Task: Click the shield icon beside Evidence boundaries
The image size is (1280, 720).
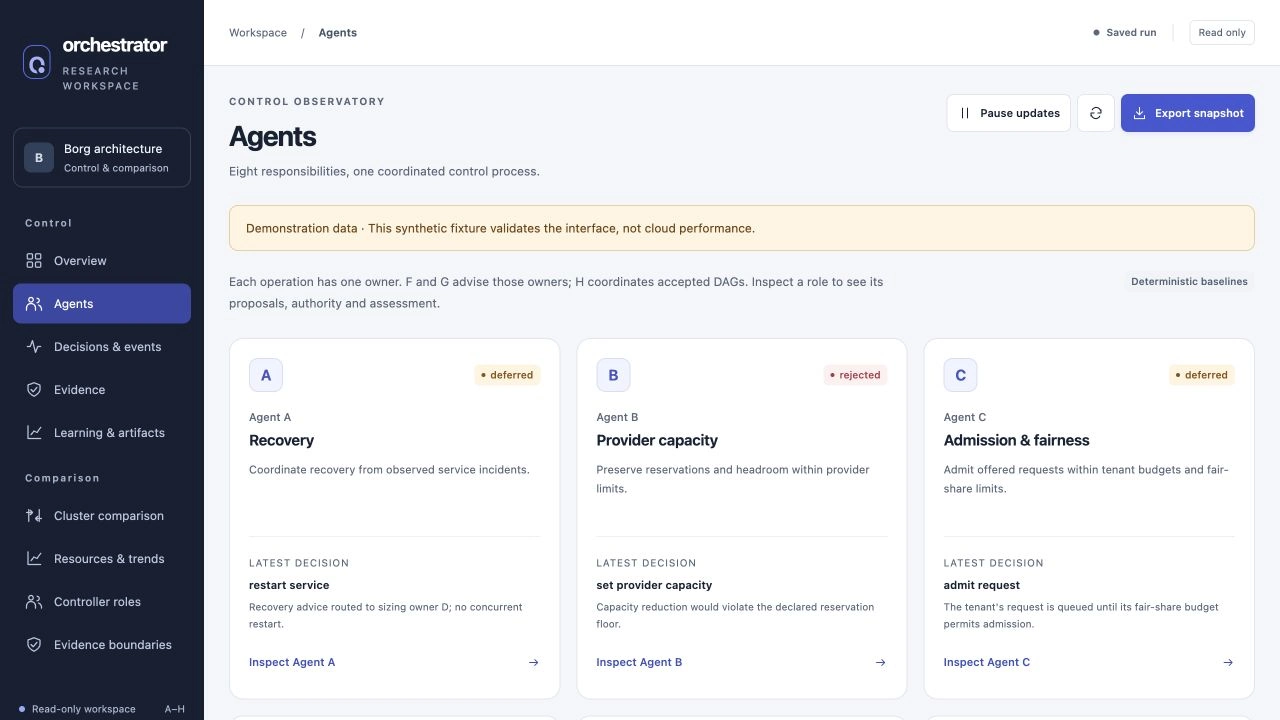Action: [x=34, y=645]
